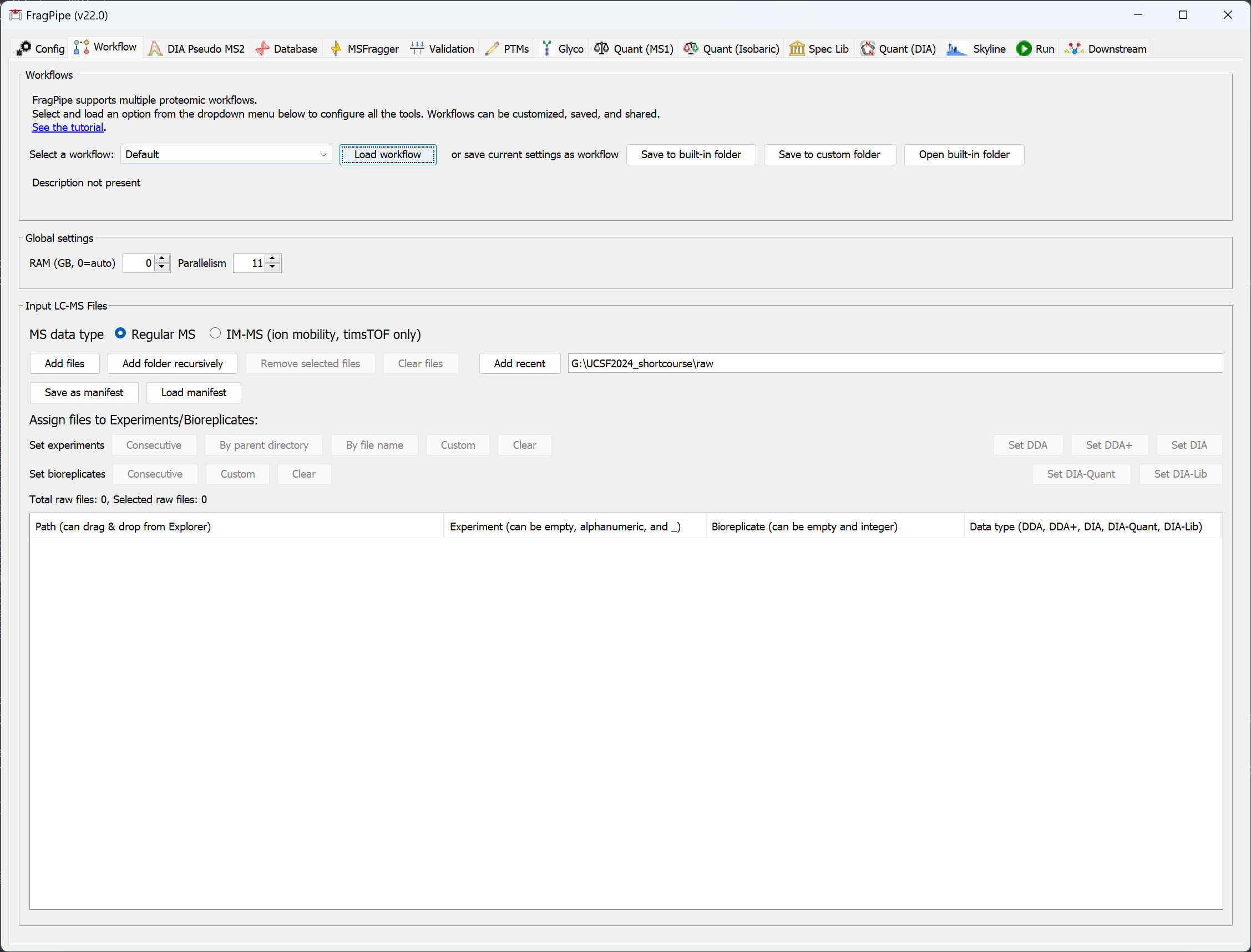Click the Database tab icon
The width and height of the screenshot is (1251, 952).
click(262, 49)
